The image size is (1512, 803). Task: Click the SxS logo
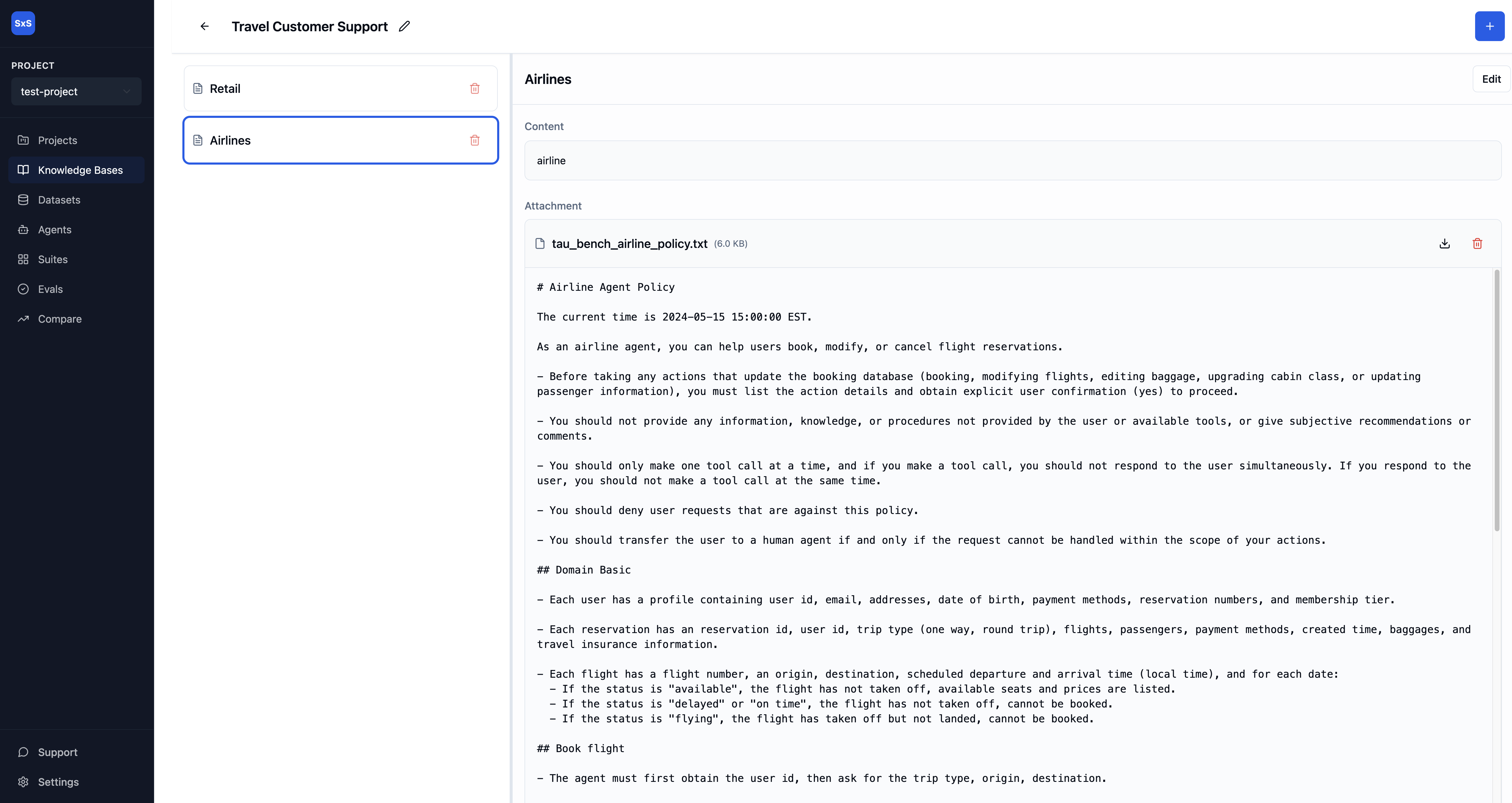point(23,24)
